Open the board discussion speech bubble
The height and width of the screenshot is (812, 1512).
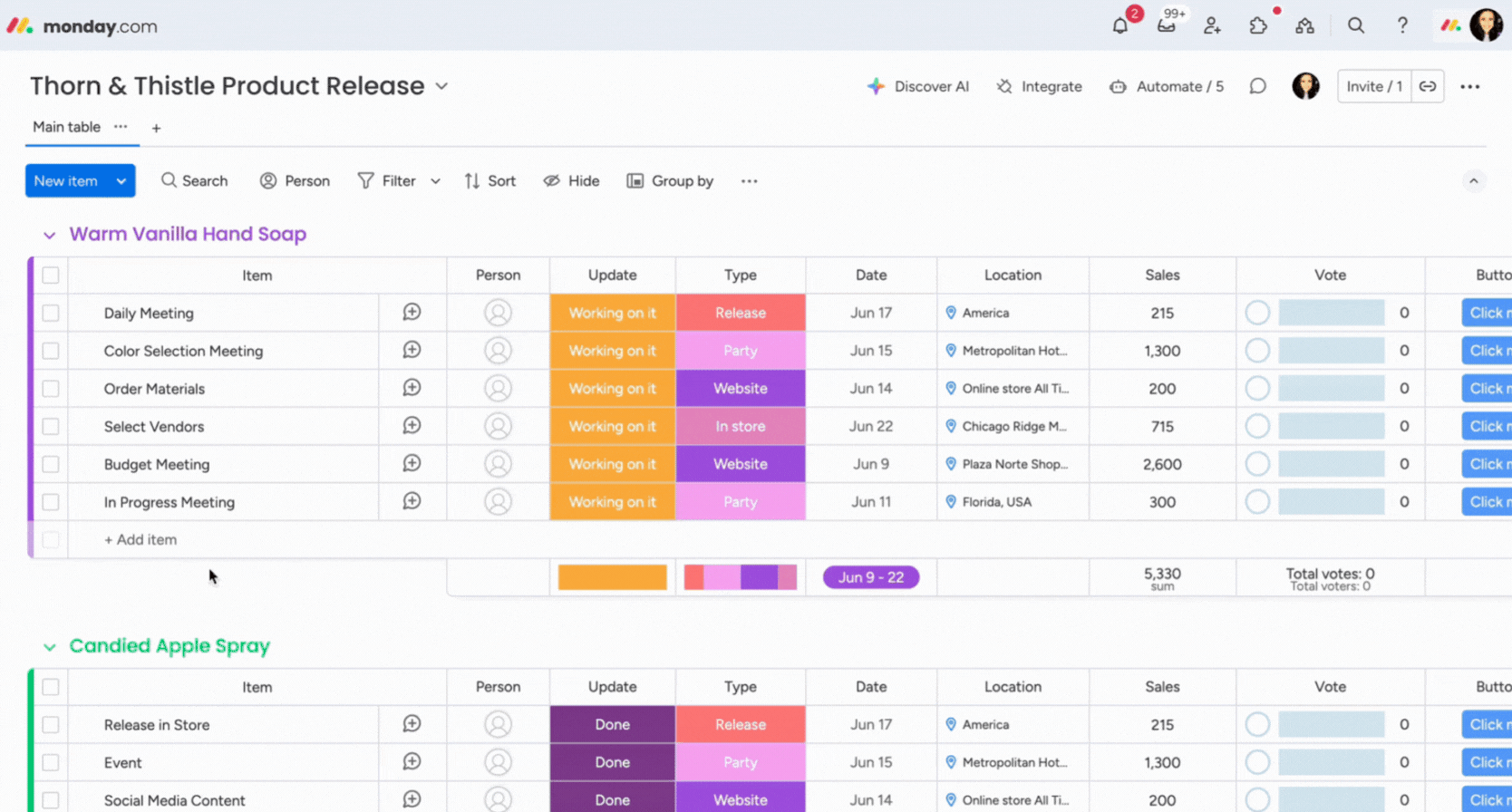click(x=1257, y=86)
